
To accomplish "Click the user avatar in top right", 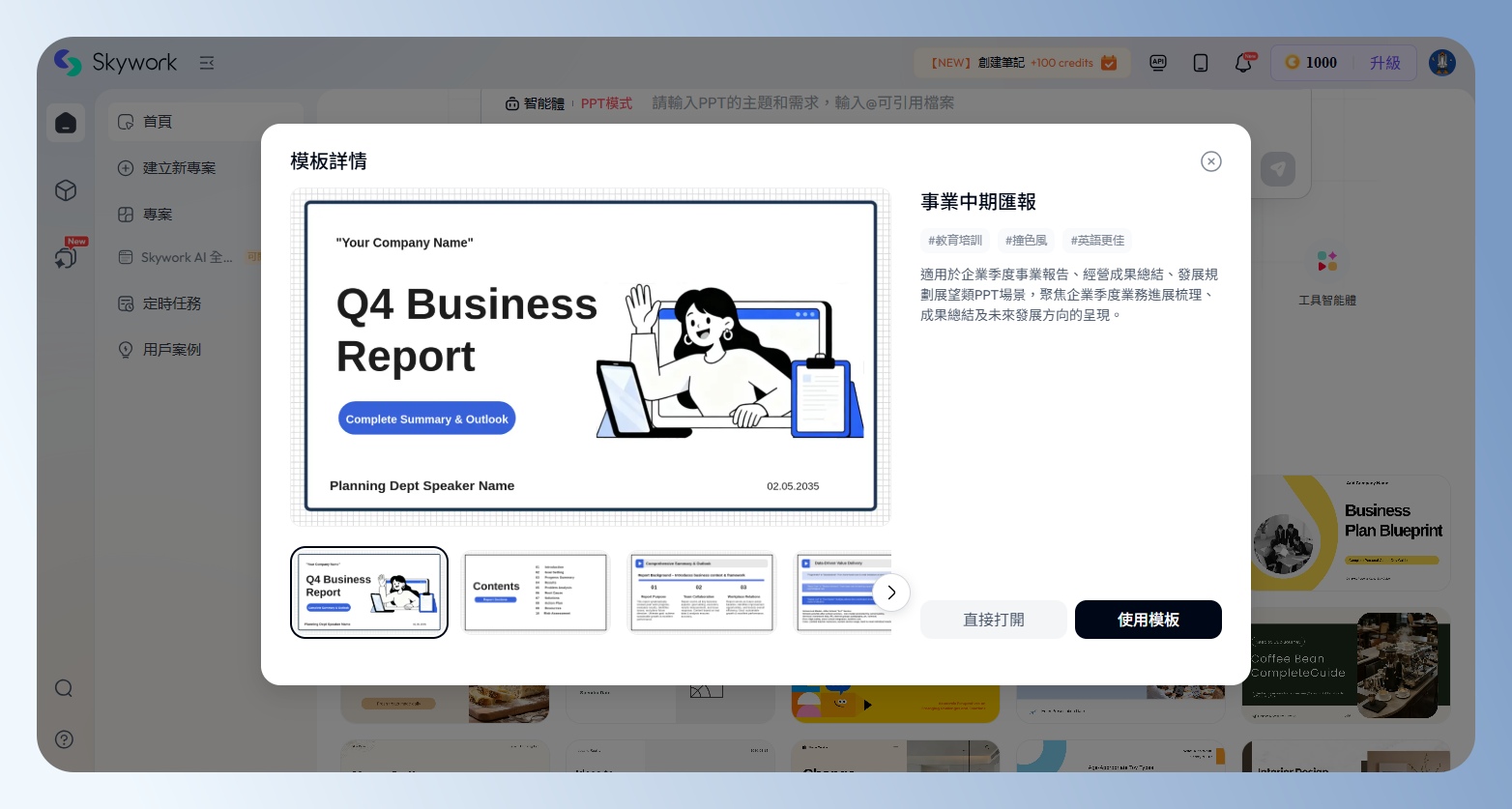I will click(1441, 63).
